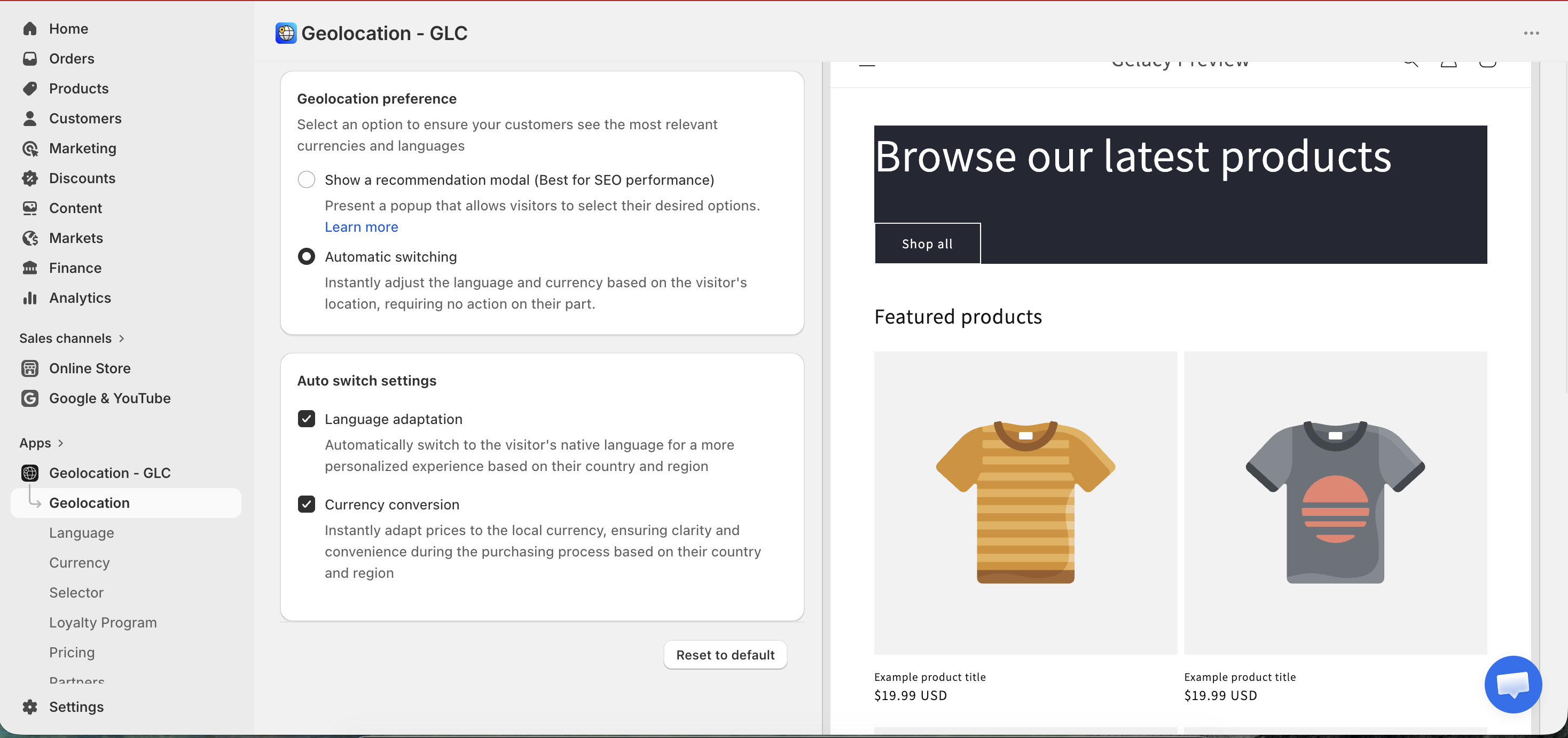Click the Analytics bar chart icon

pos(30,297)
